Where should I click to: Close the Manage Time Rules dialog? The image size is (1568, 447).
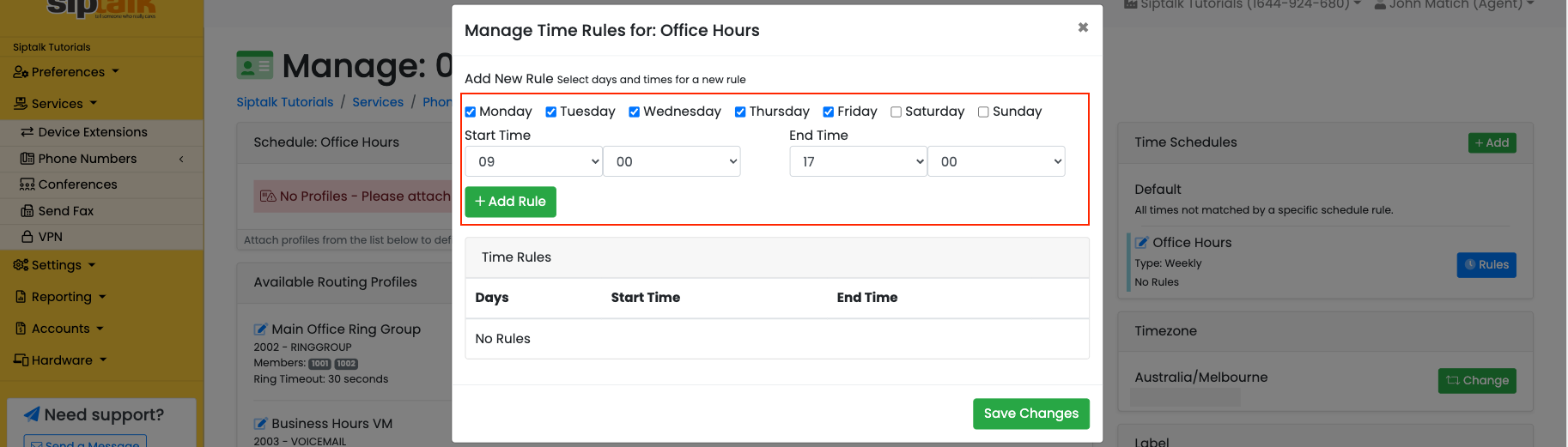tap(1083, 27)
